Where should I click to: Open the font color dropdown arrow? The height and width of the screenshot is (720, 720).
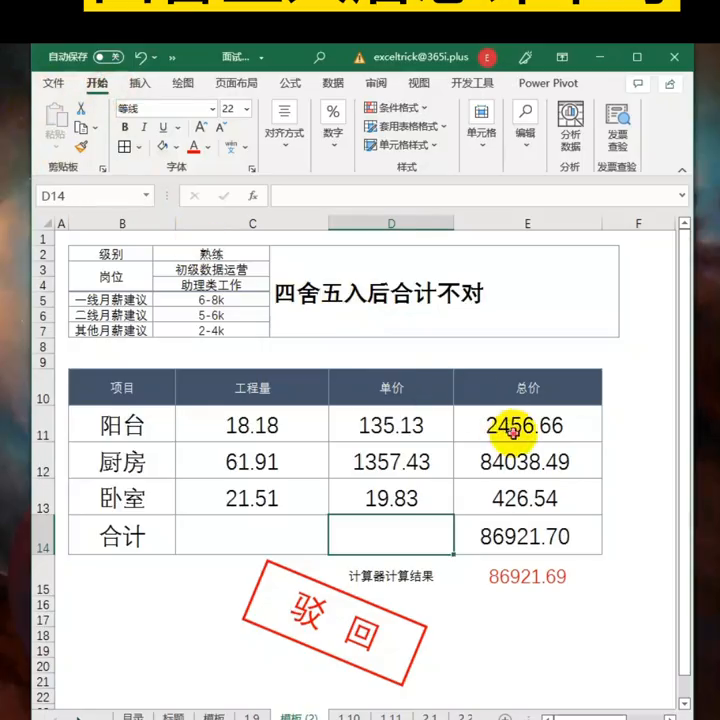coord(208,147)
